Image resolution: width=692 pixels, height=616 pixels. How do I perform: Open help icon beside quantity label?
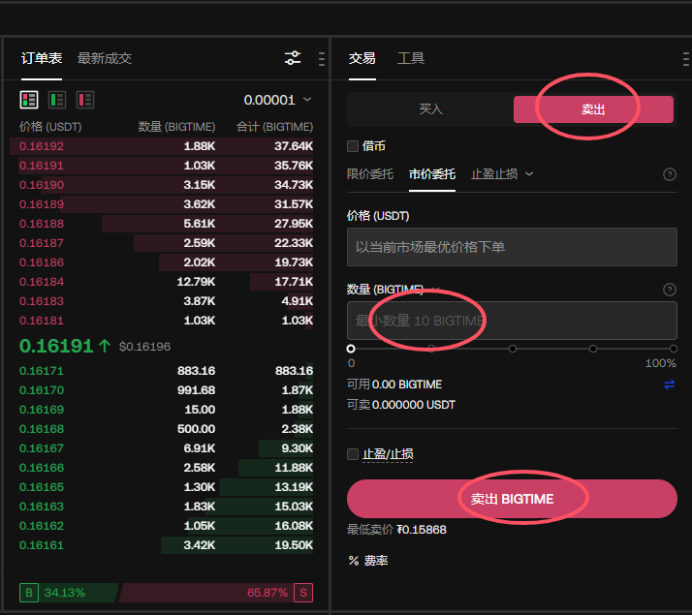(x=669, y=289)
